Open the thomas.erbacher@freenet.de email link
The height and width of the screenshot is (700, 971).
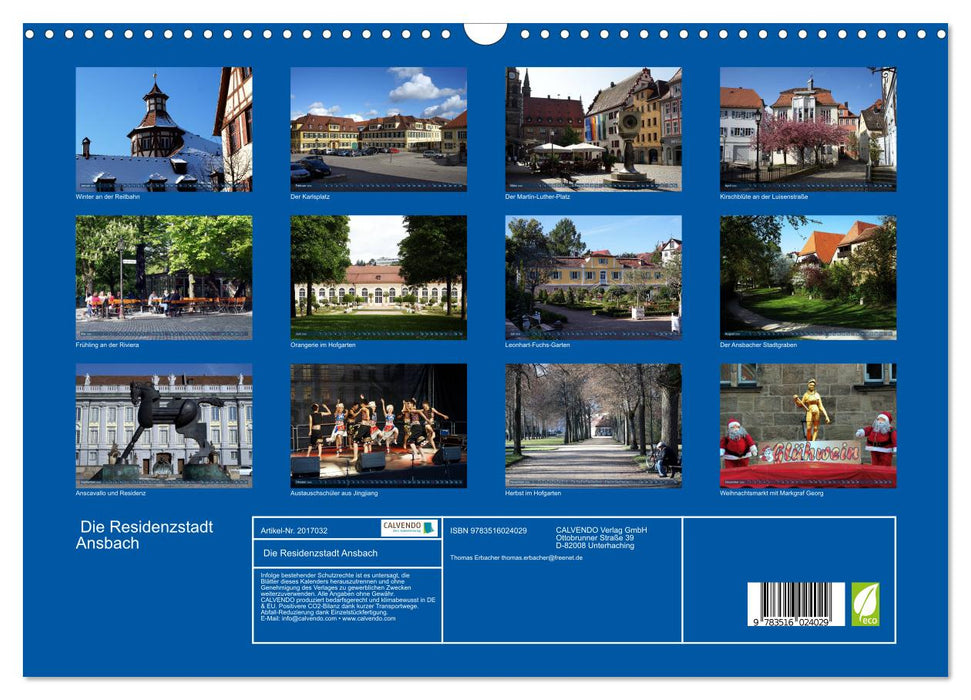(x=543, y=557)
